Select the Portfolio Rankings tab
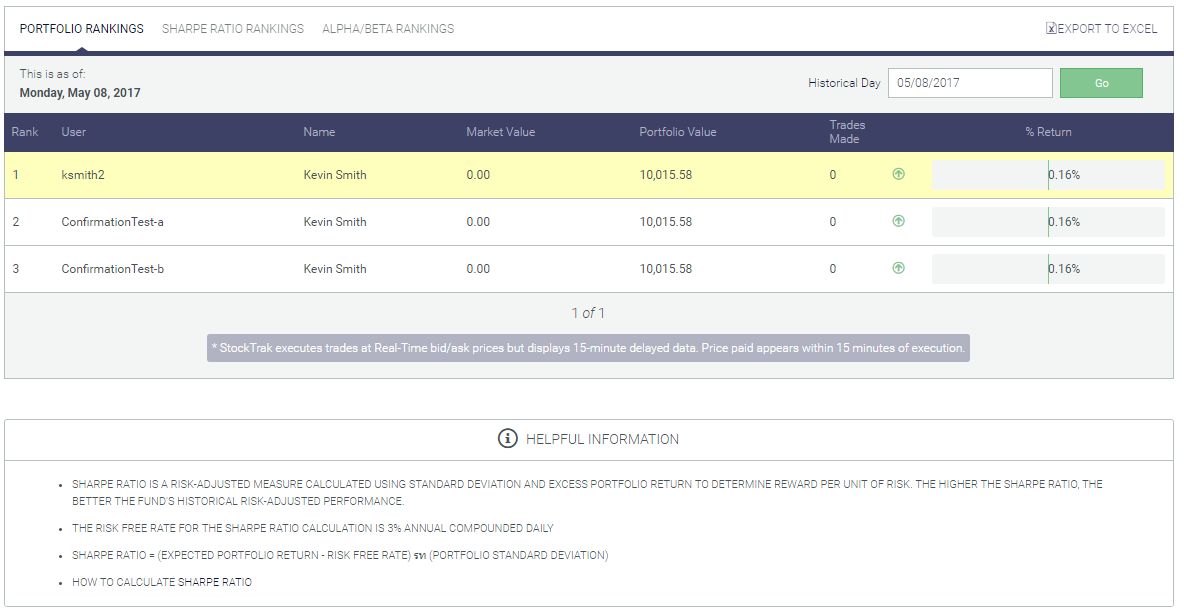Viewport: 1184px width, 616px height. [x=82, y=29]
